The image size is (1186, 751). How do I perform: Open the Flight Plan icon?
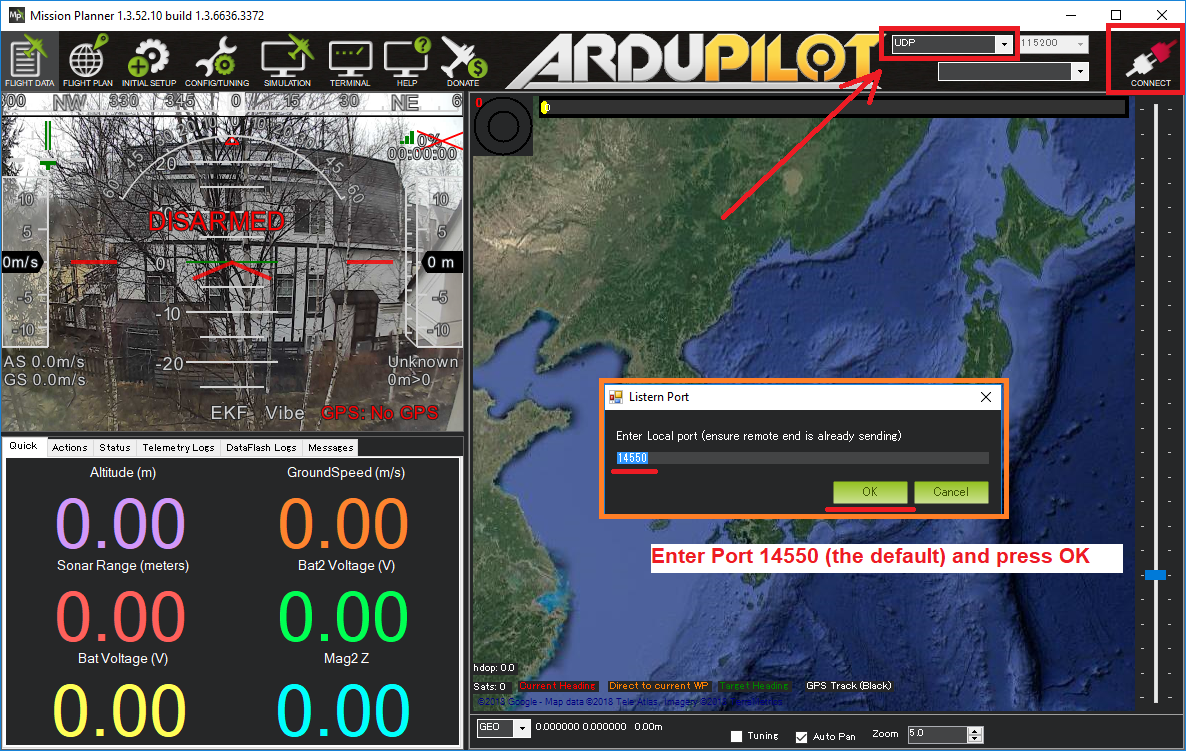point(87,61)
